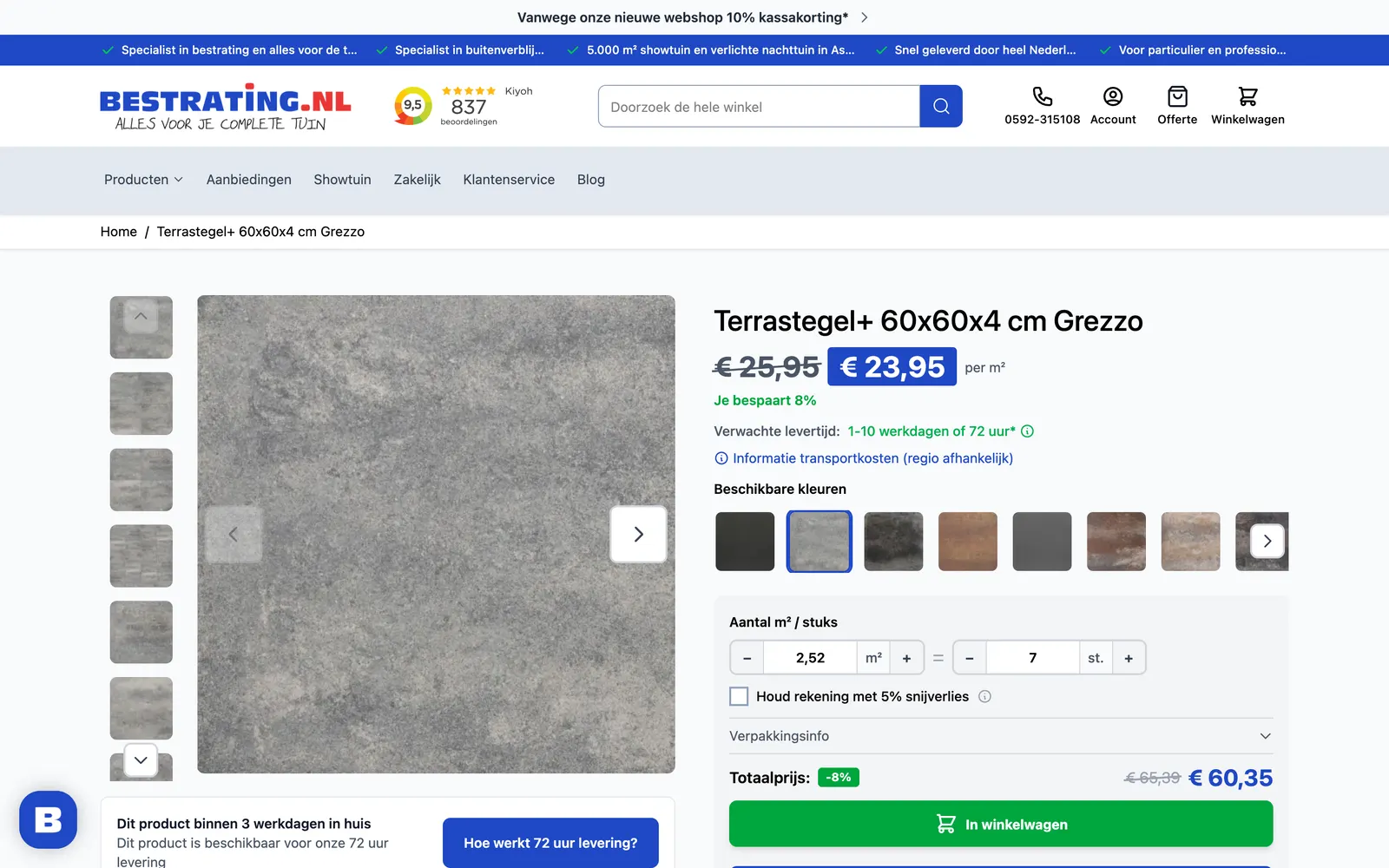Click info icon next to levertijd
This screenshot has height=868, width=1389.
[1027, 431]
